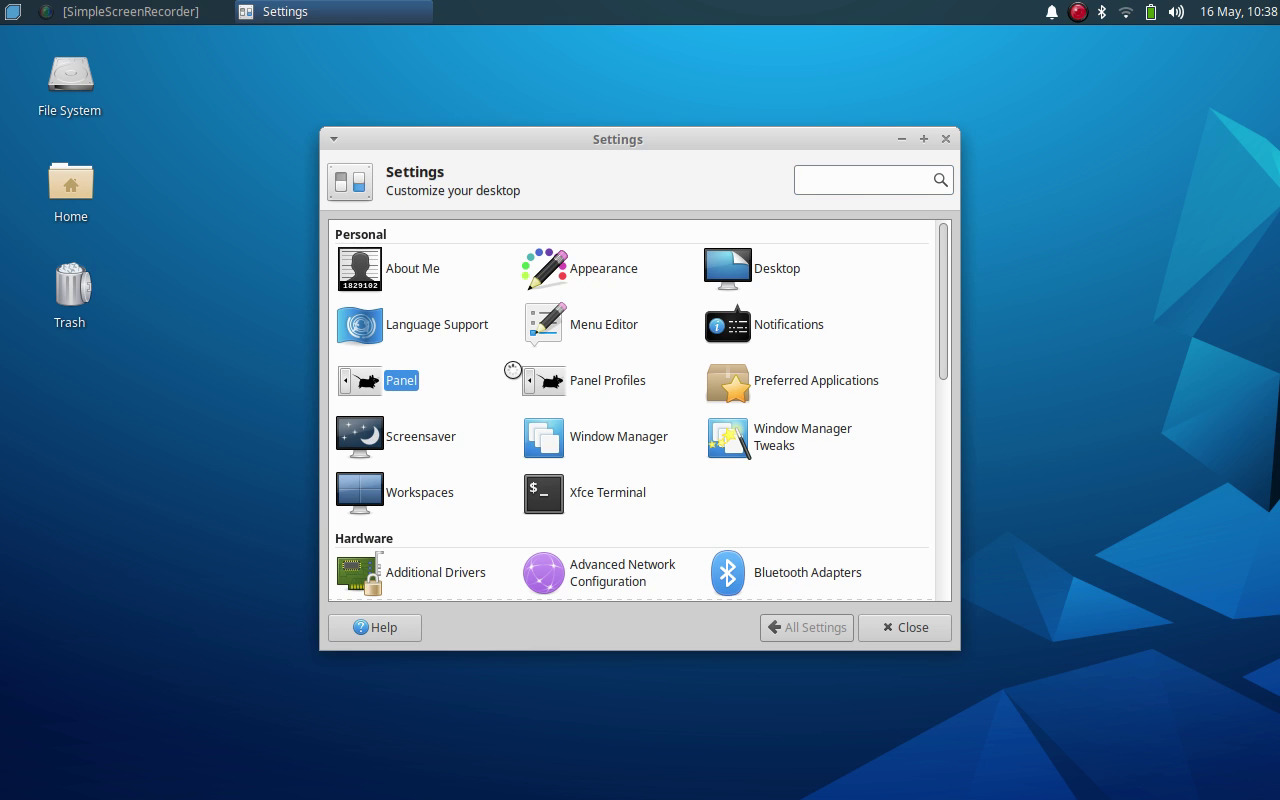
Task: Click the All Settings button
Action: click(x=807, y=628)
